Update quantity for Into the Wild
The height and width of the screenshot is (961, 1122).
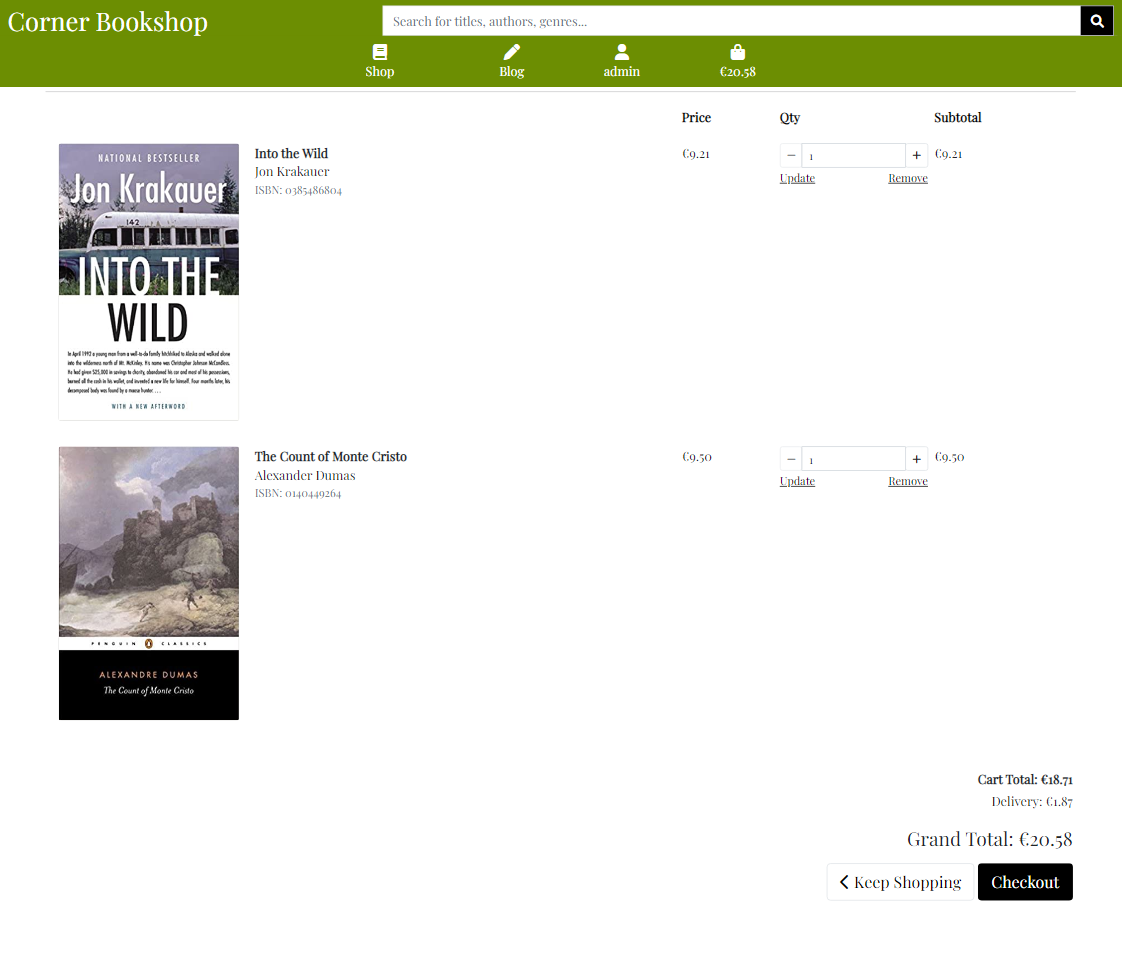pos(797,178)
